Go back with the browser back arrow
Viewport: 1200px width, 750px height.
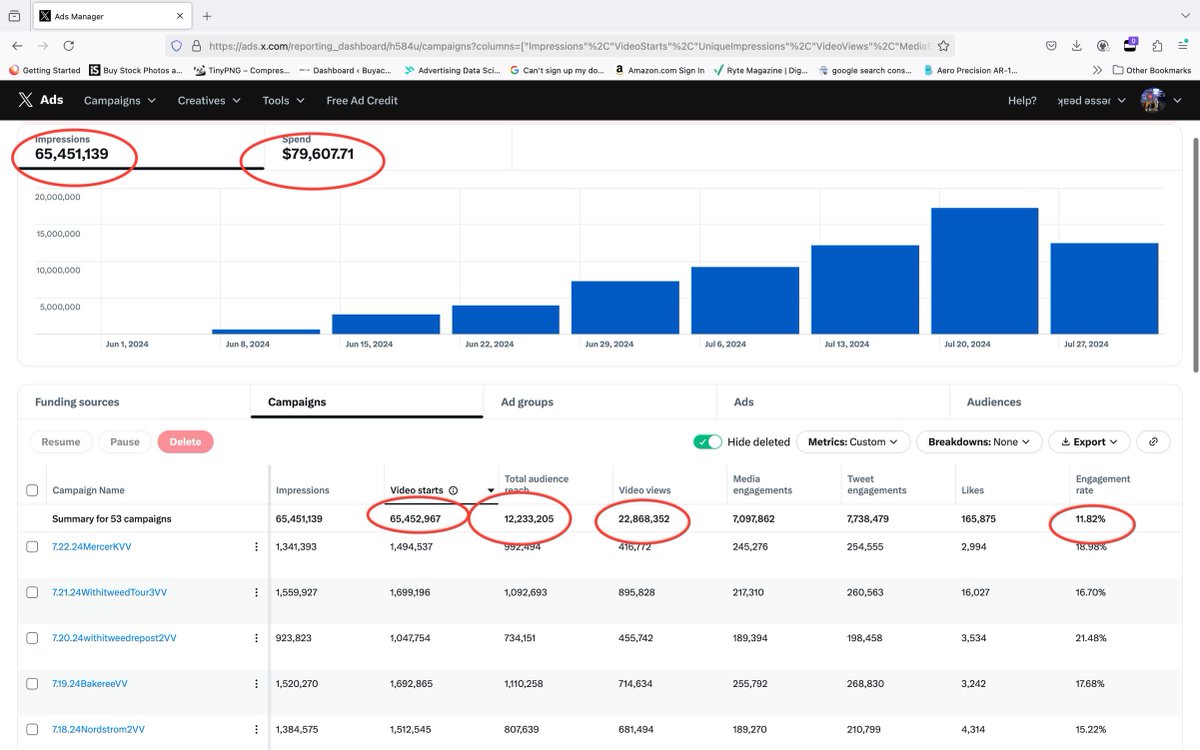click(x=17, y=45)
